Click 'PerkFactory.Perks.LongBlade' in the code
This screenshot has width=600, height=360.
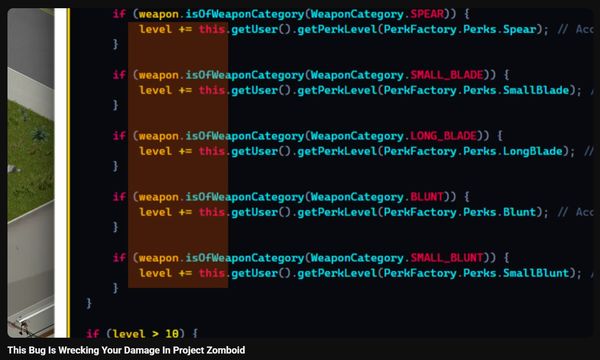473,151
